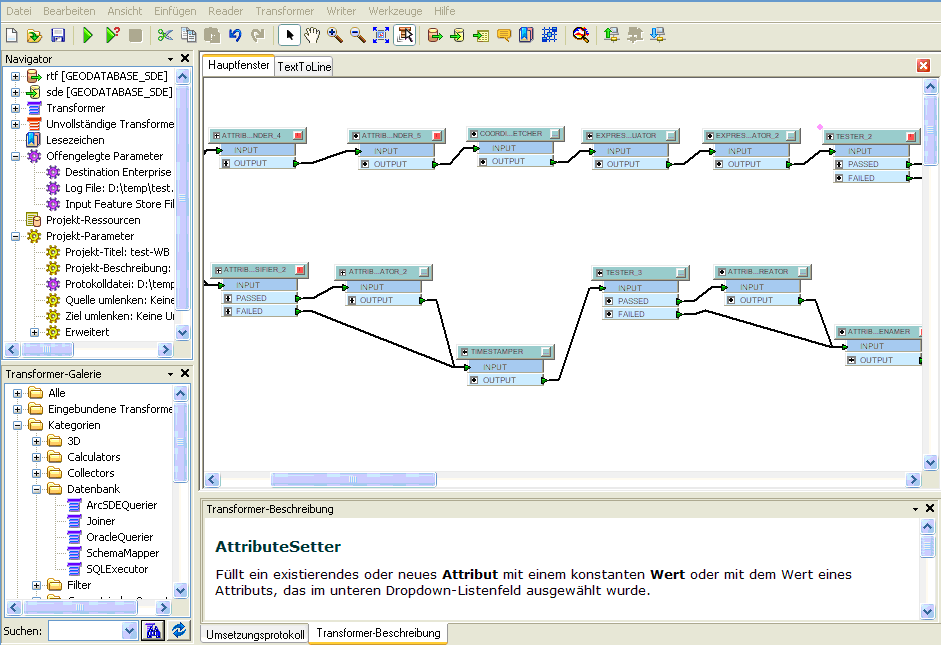Save the workspace using the floppy disk icon
The image size is (941, 645).
point(58,36)
